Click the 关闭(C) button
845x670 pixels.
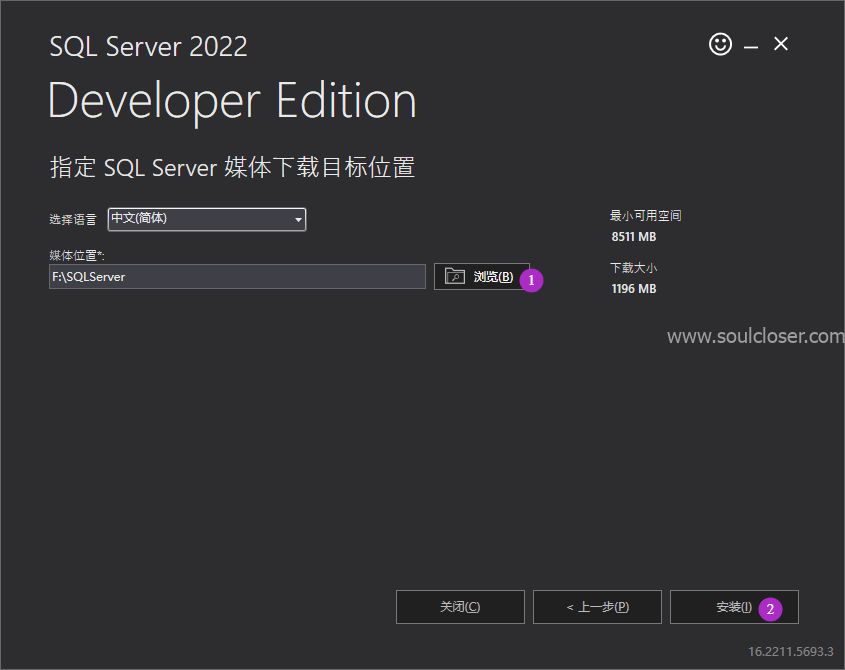tap(460, 607)
